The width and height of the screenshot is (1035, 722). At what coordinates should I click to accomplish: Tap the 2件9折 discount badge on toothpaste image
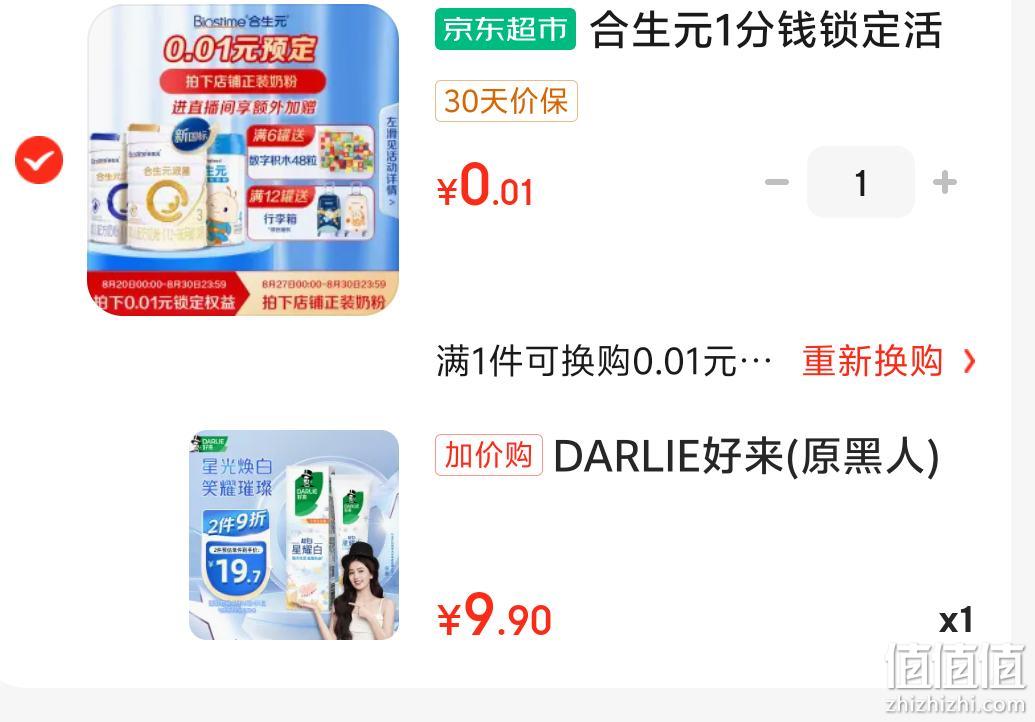236,523
